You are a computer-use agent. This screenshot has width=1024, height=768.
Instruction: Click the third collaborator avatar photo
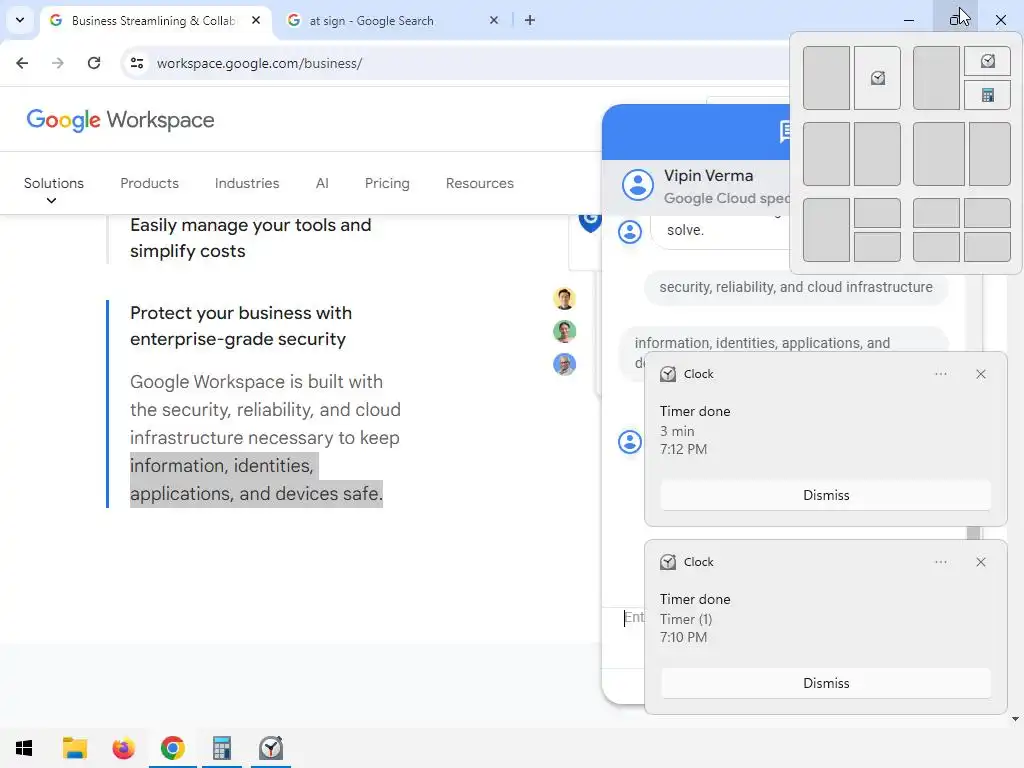pos(564,364)
